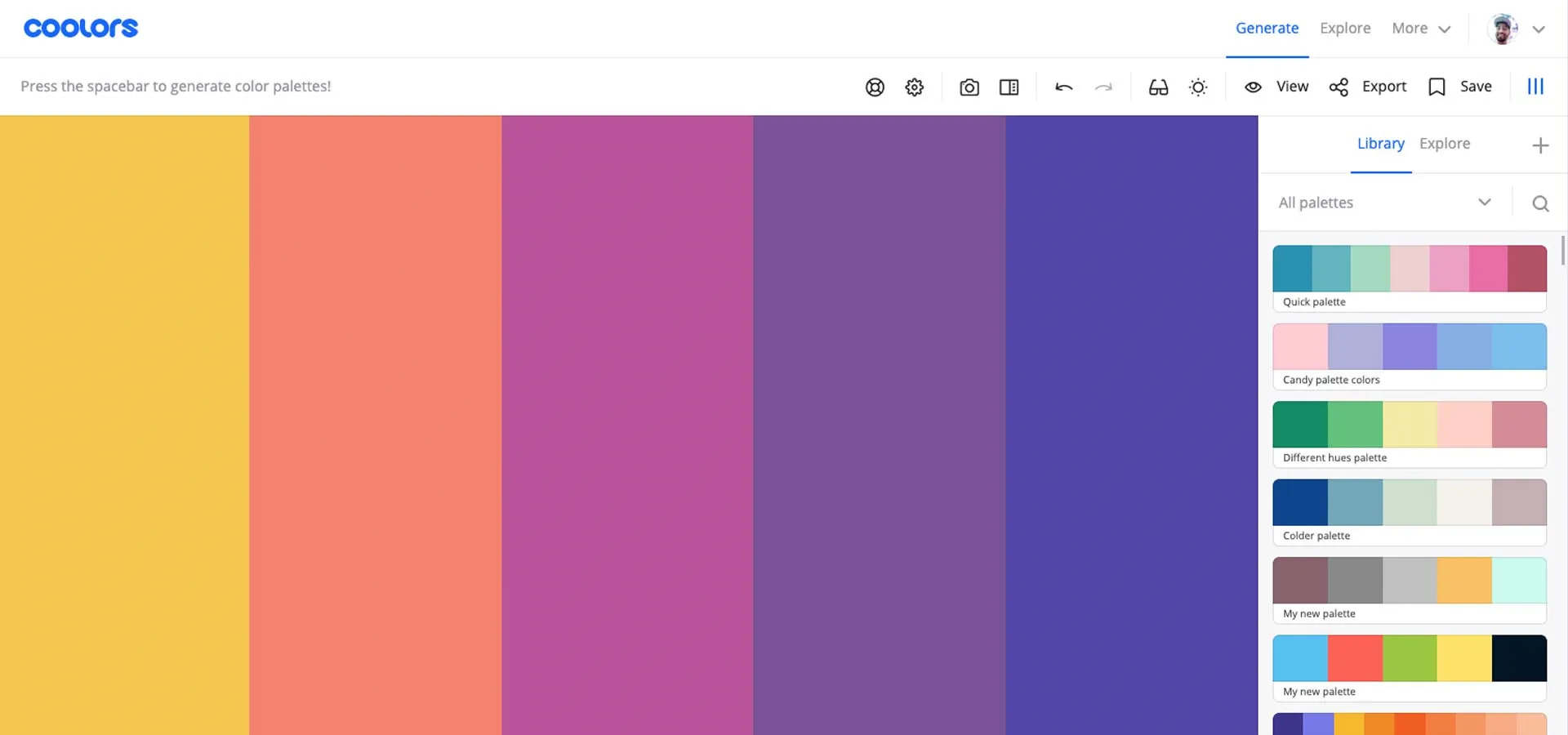Click the 'Candy palette colors' label
This screenshot has height=735, width=1568.
(1331, 380)
